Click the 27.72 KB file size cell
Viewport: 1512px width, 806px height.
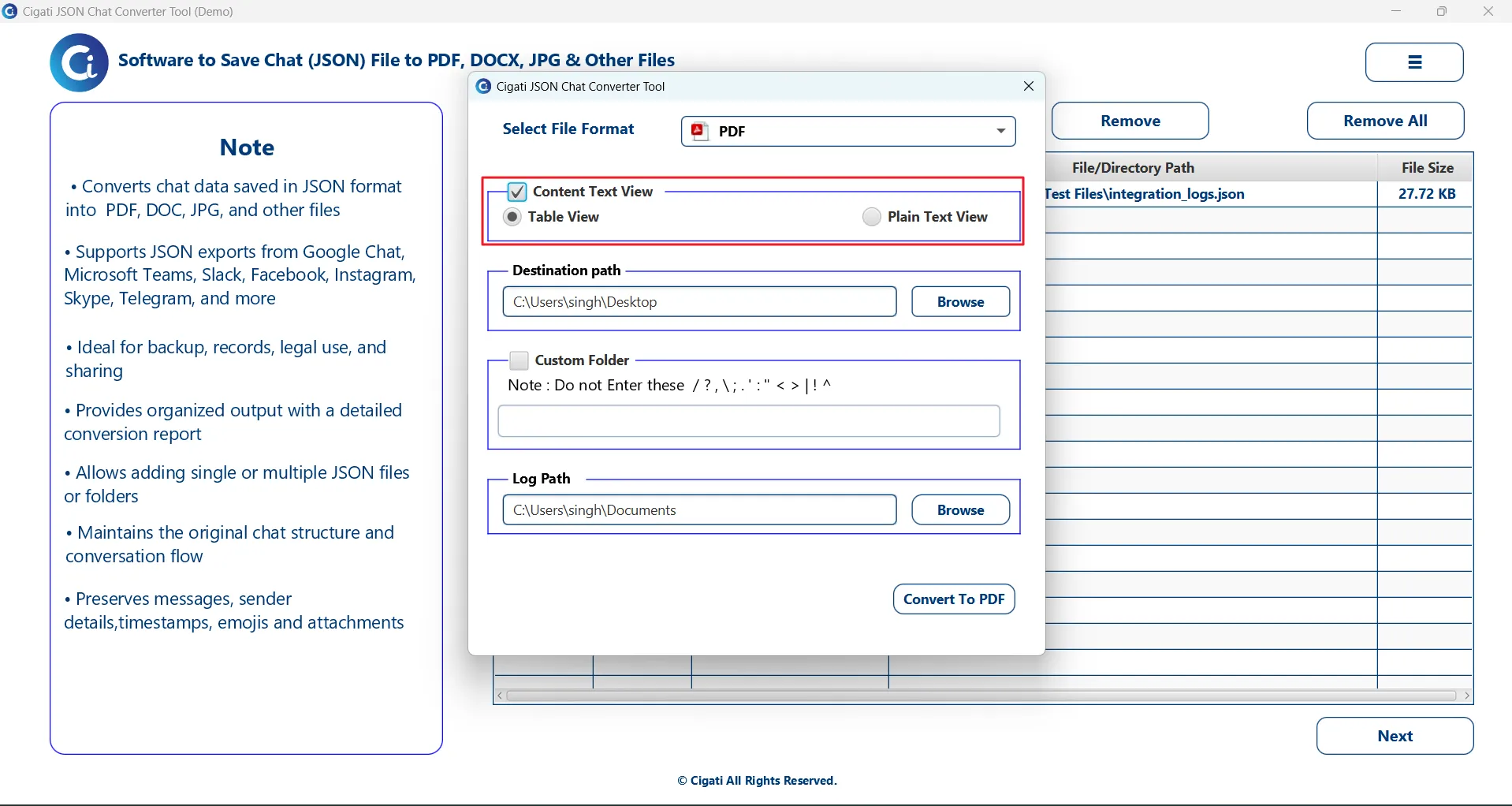point(1426,194)
